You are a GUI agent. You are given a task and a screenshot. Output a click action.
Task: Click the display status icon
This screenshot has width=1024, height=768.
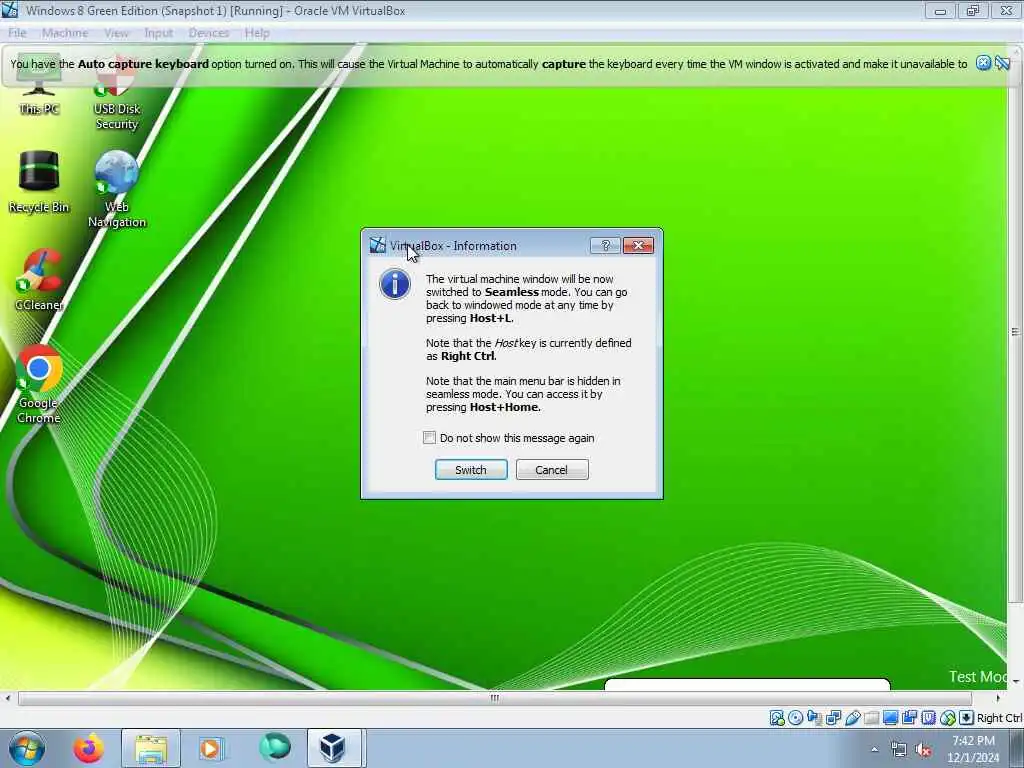pos(890,718)
